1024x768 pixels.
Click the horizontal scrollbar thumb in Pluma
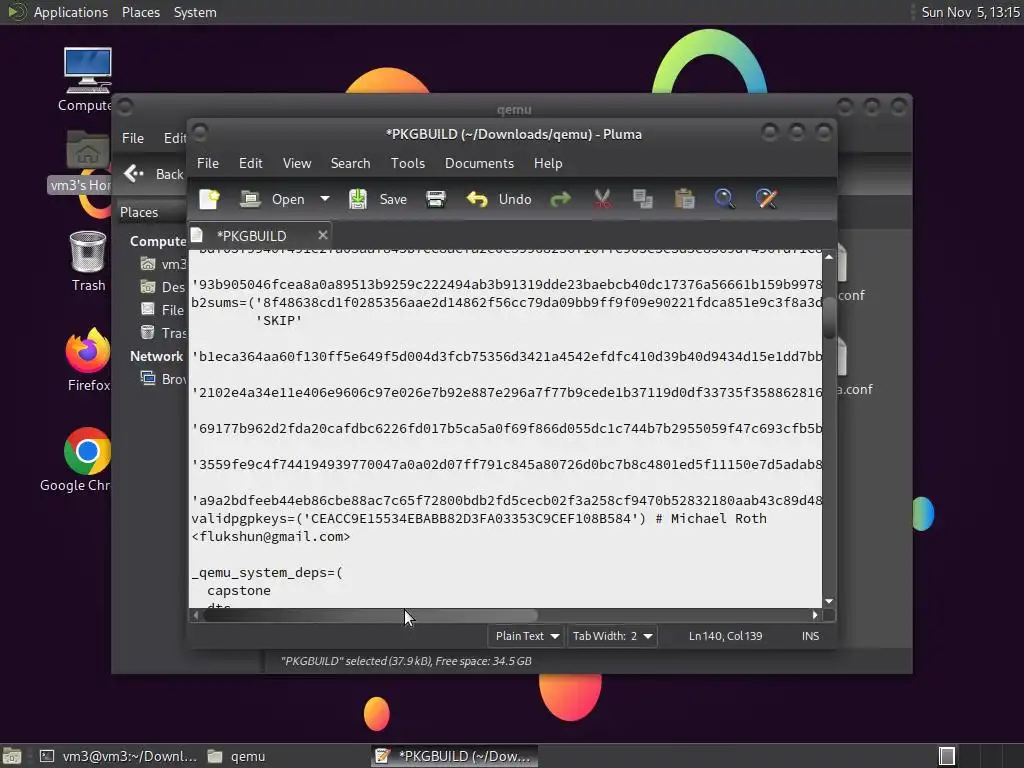(370, 615)
